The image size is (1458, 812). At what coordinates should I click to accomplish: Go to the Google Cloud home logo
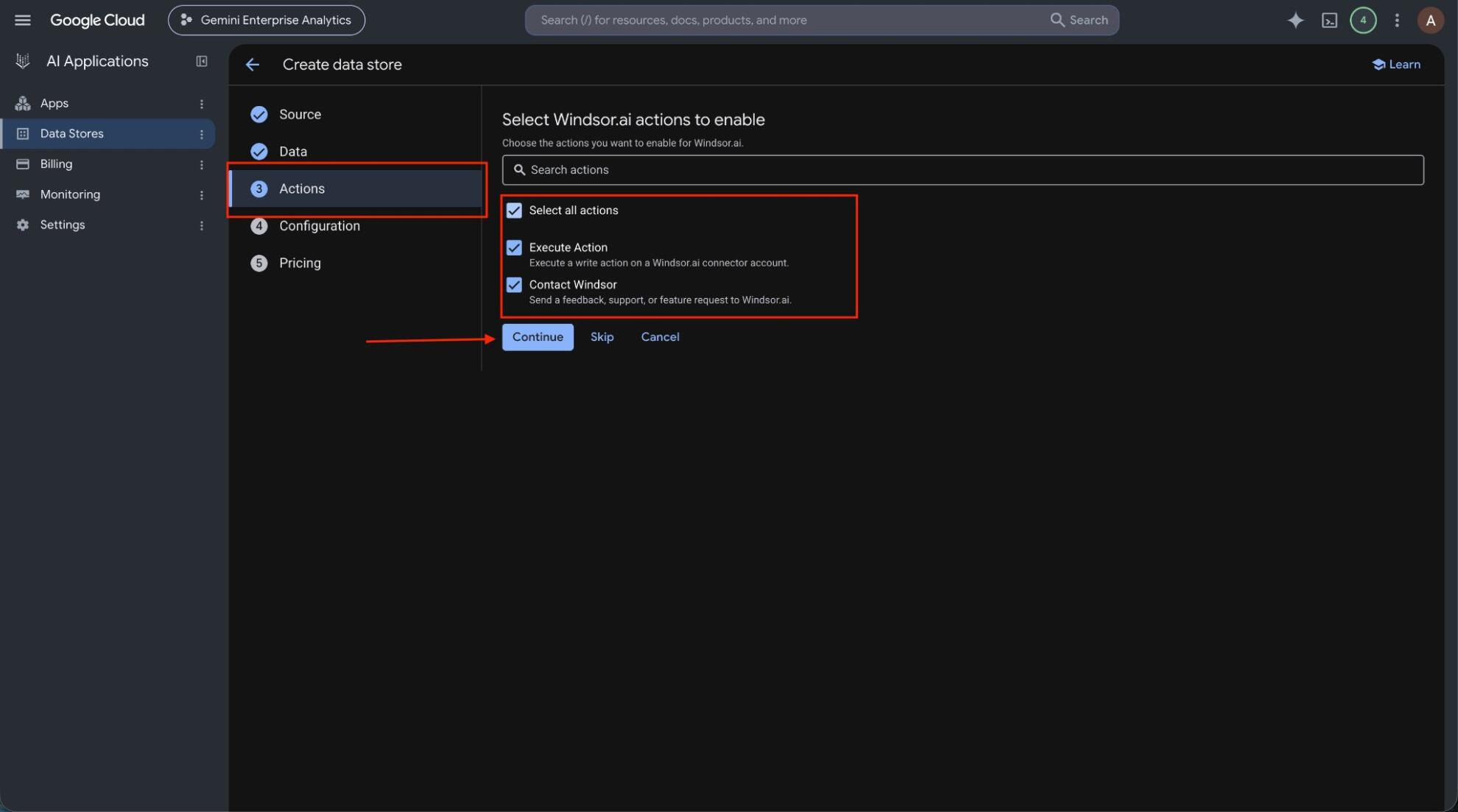97,20
